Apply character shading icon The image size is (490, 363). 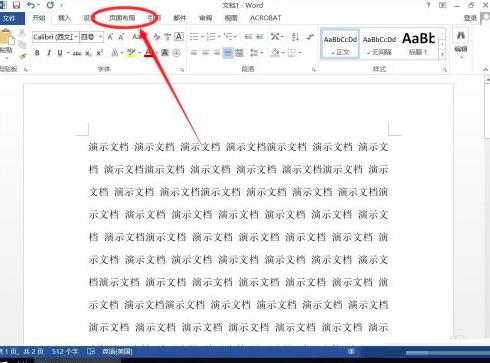tap(165, 53)
